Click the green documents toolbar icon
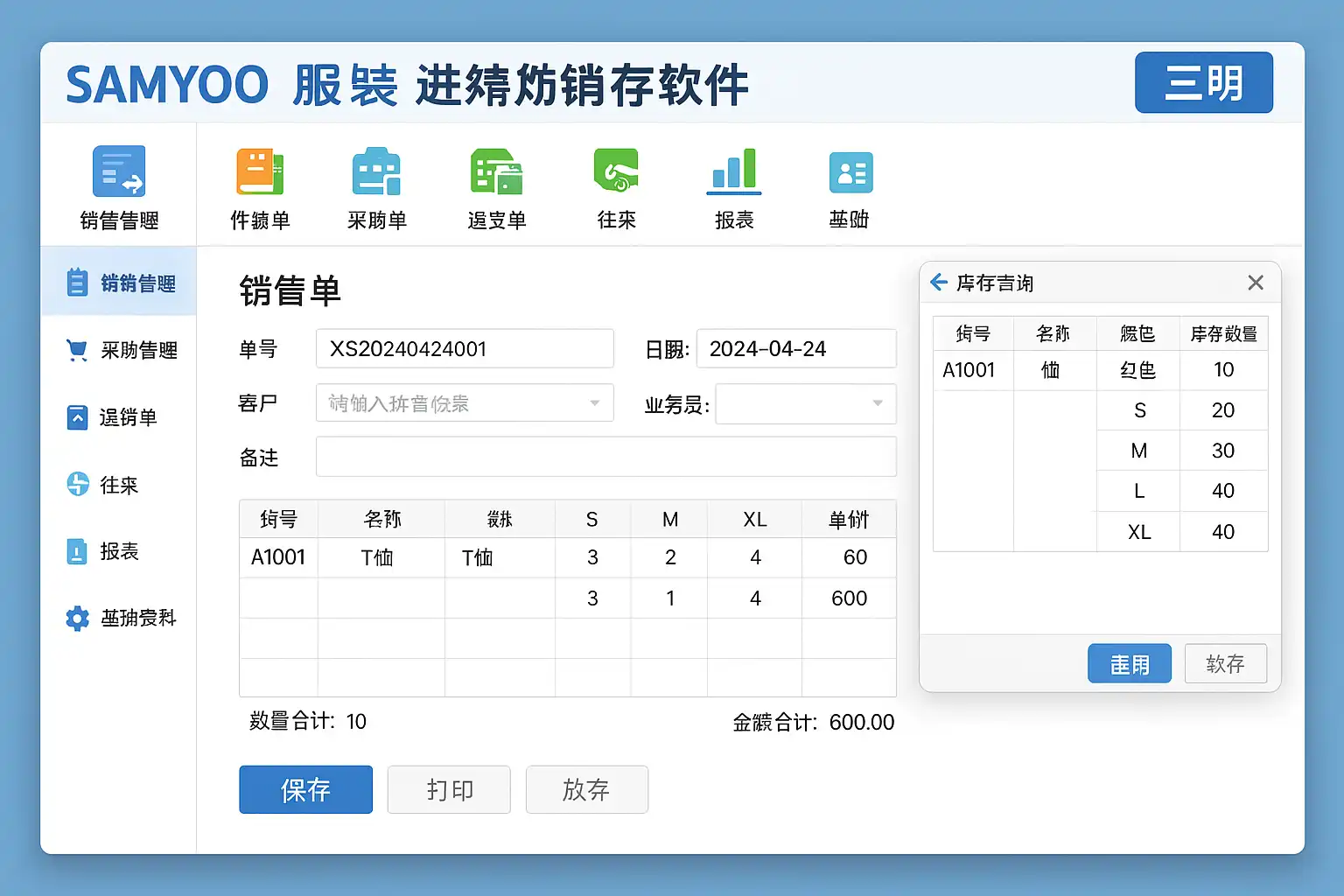The image size is (1344, 896). 496,171
